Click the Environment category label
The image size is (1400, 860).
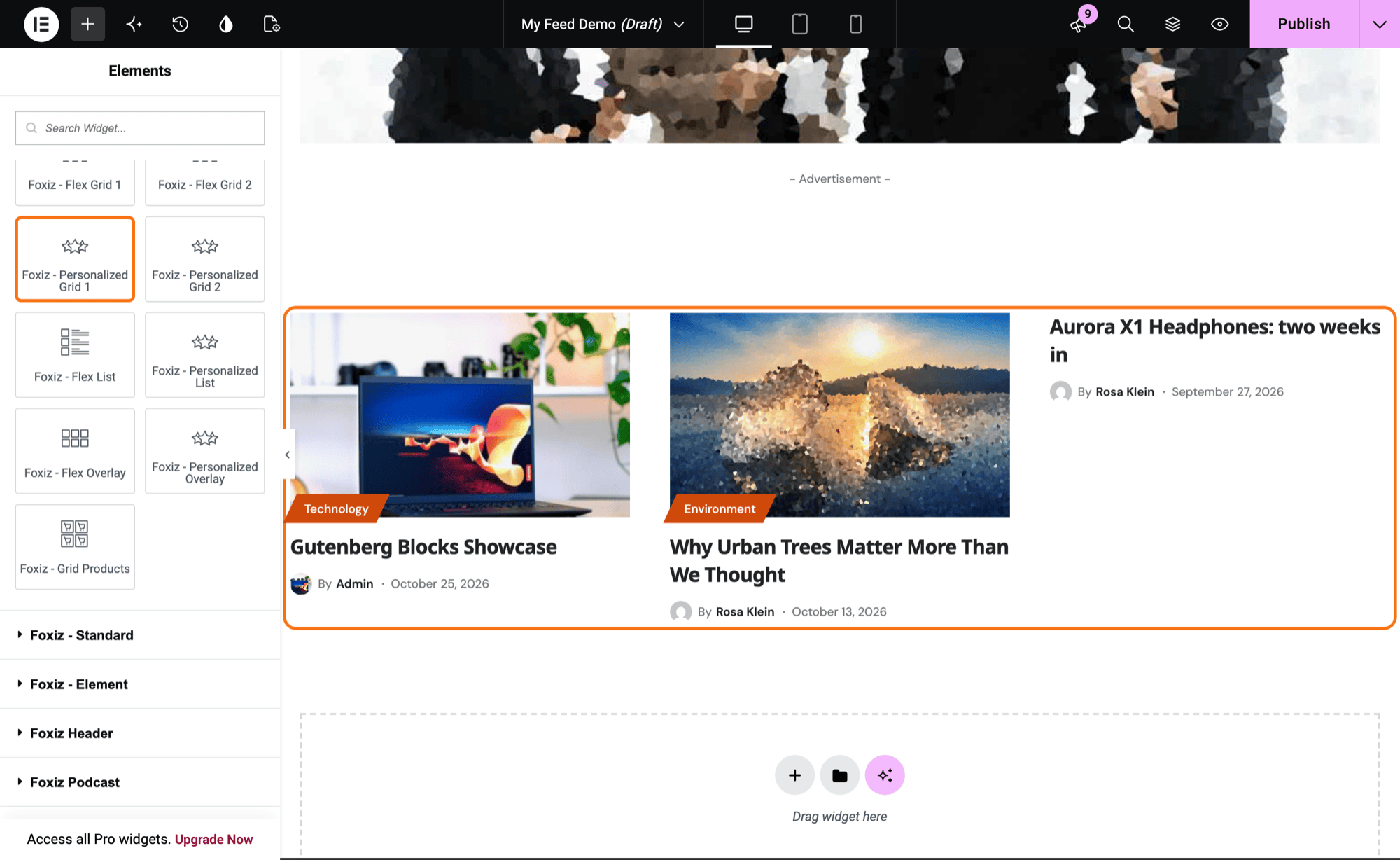coord(720,509)
